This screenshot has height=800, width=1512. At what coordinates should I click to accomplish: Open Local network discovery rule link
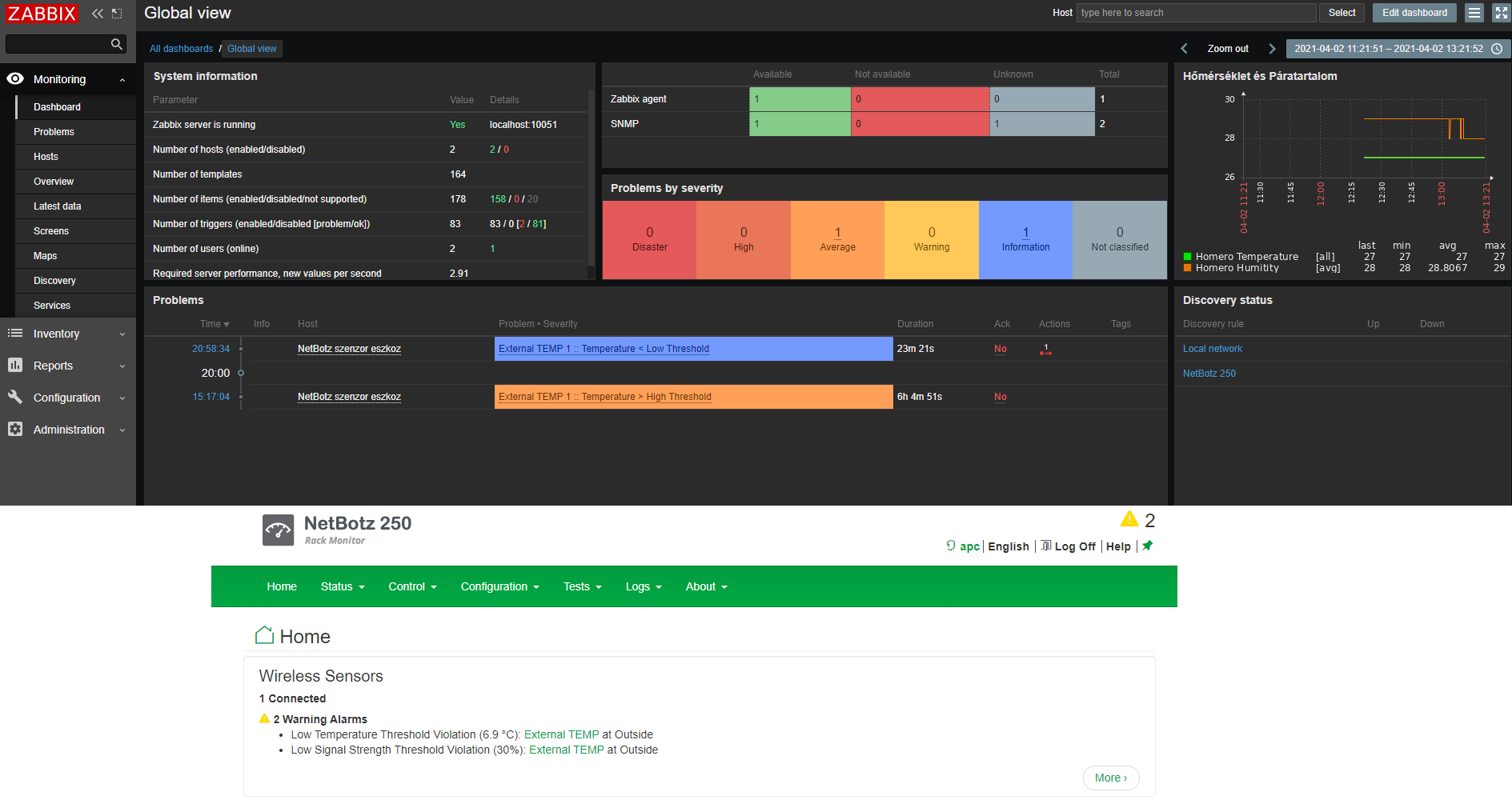click(1212, 349)
